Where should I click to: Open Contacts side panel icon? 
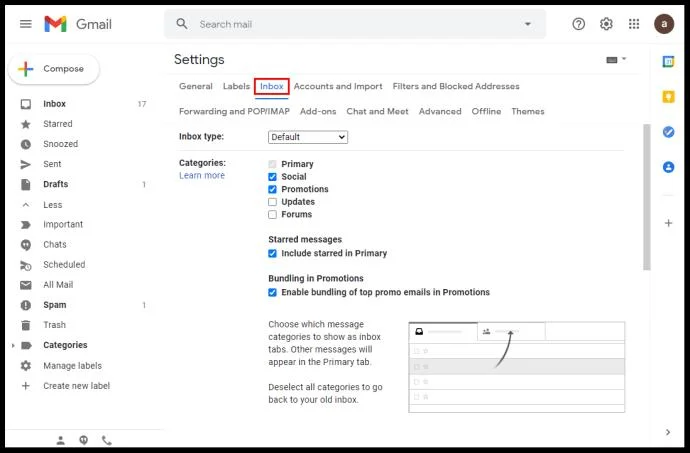click(x=668, y=167)
